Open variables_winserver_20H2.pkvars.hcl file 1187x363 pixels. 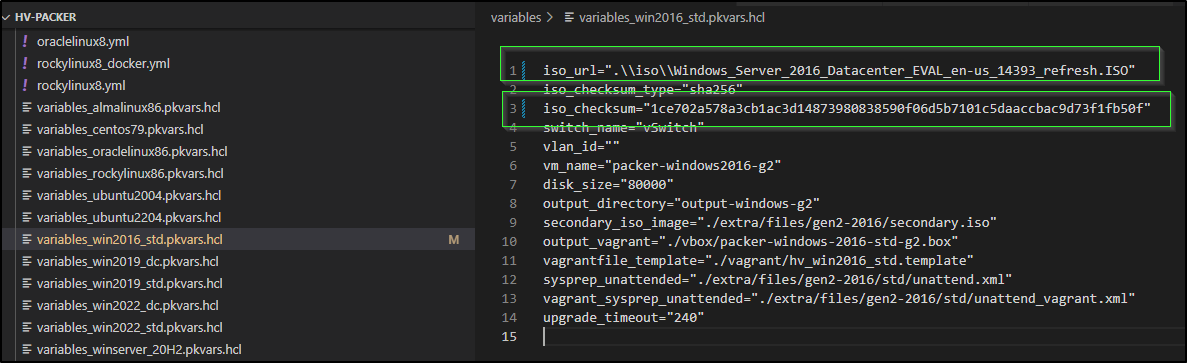tap(139, 349)
